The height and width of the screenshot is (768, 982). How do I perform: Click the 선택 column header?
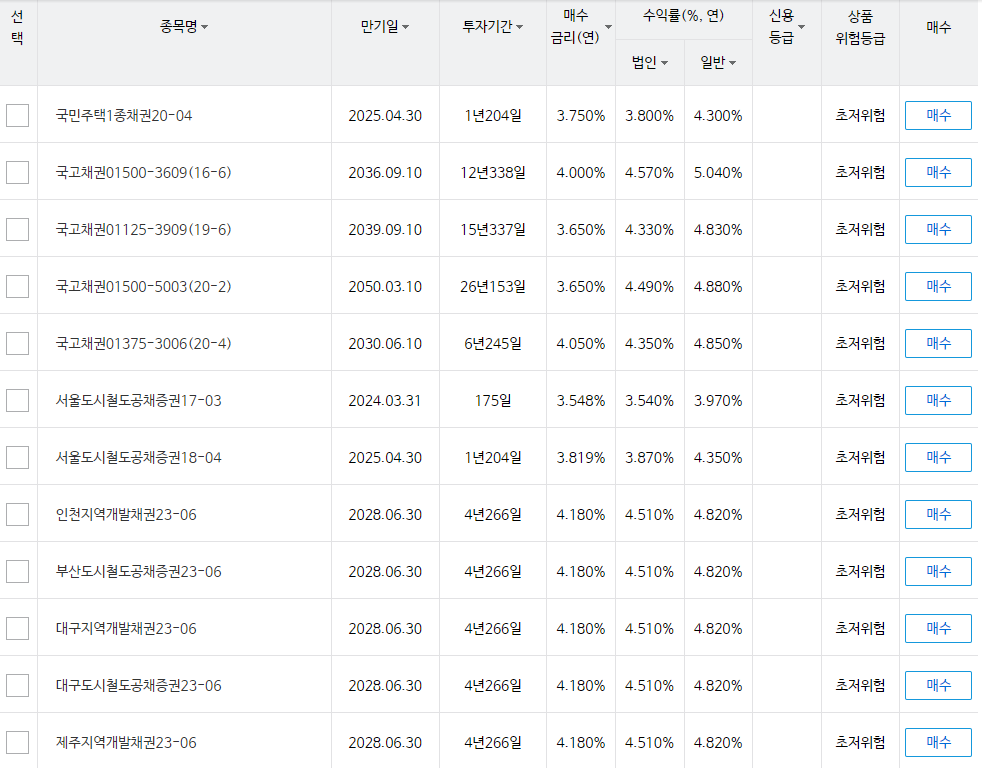pyautogui.click(x=18, y=27)
